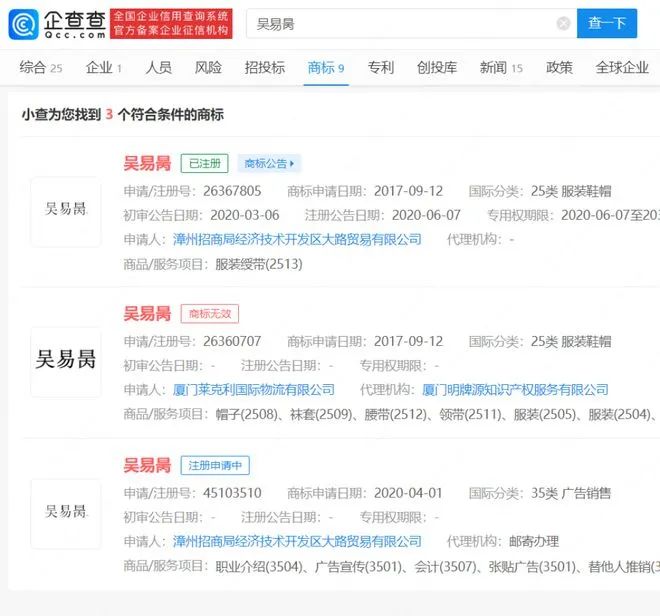Screen dimensions: 660x616
Task: Click the 注册申请中 status tag
Action: [x=215, y=465]
